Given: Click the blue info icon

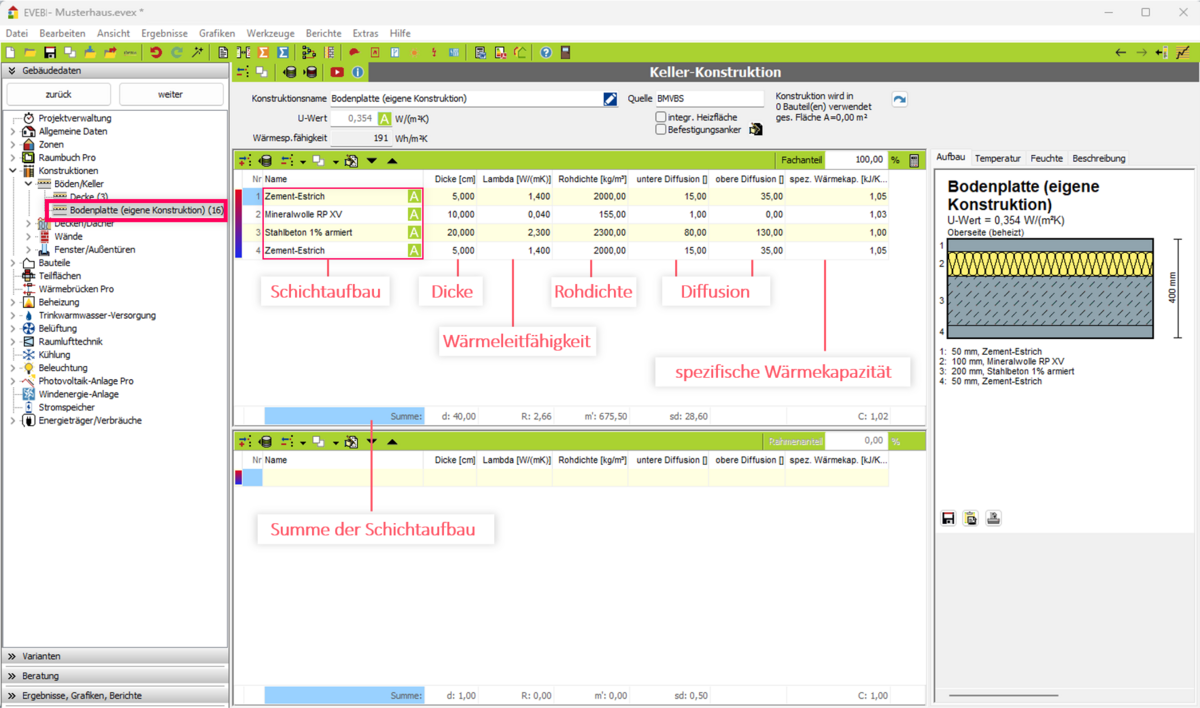Looking at the screenshot, I should coord(358,72).
